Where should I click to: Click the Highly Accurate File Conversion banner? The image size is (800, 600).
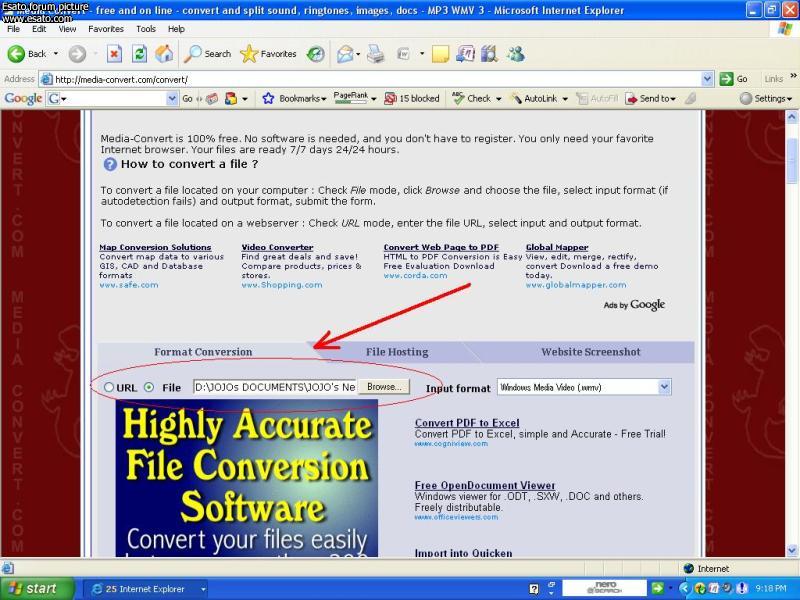click(247, 478)
